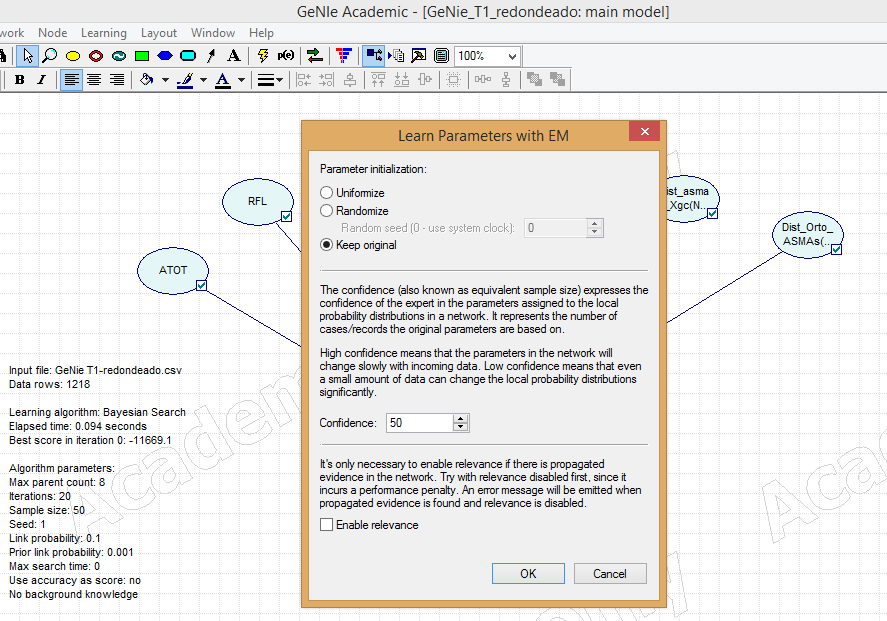Center align text
887x621 pixels.
click(94, 80)
